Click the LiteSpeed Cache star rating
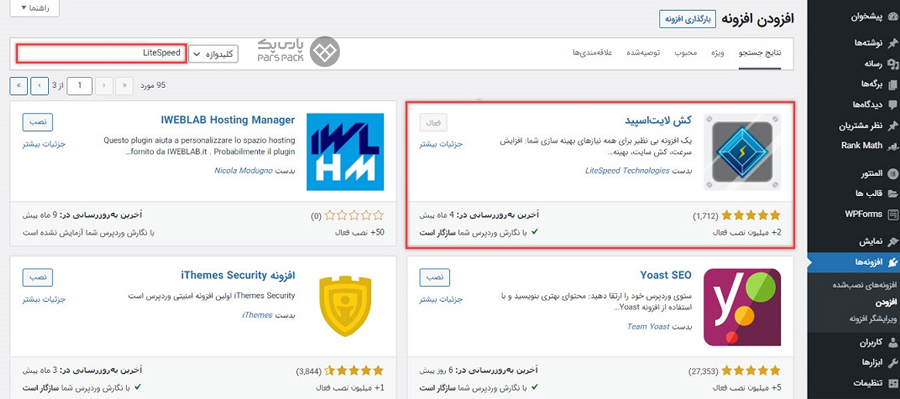The height and width of the screenshot is (399, 900). (751, 216)
